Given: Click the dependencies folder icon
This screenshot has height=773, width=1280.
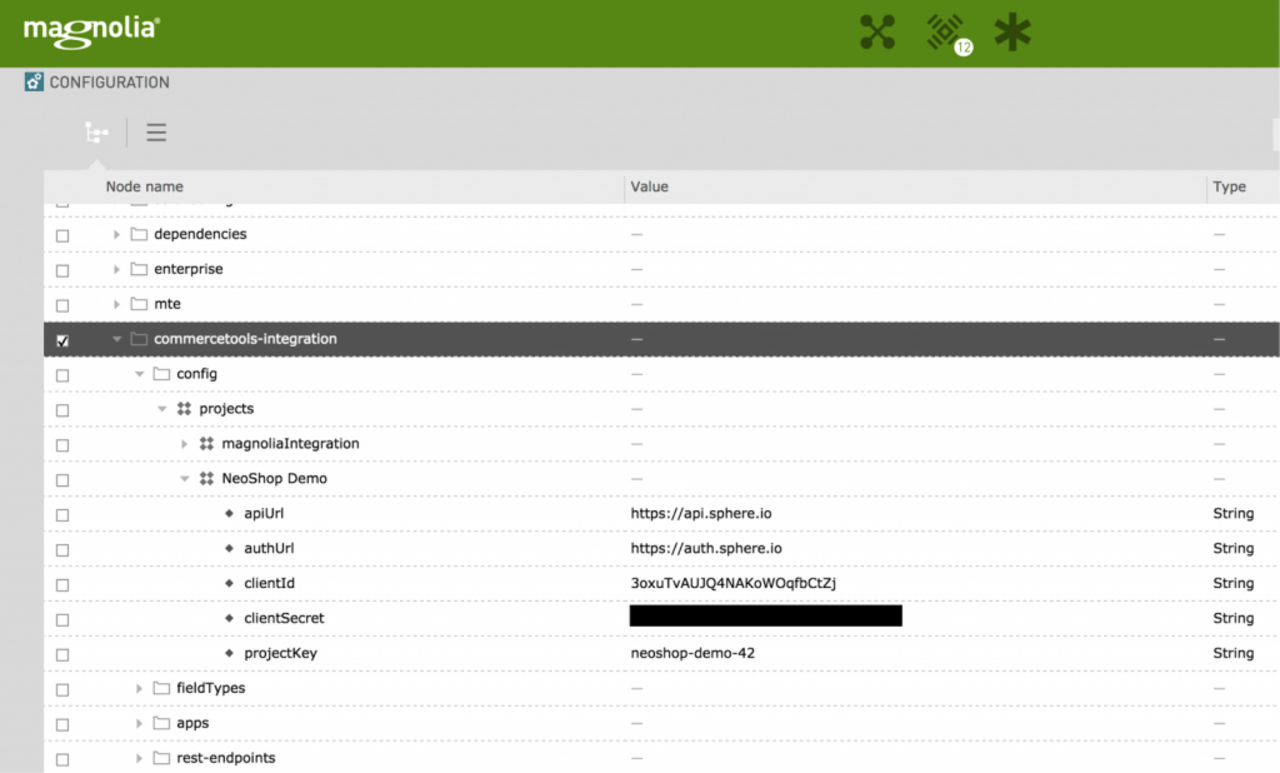Looking at the screenshot, I should [139, 234].
